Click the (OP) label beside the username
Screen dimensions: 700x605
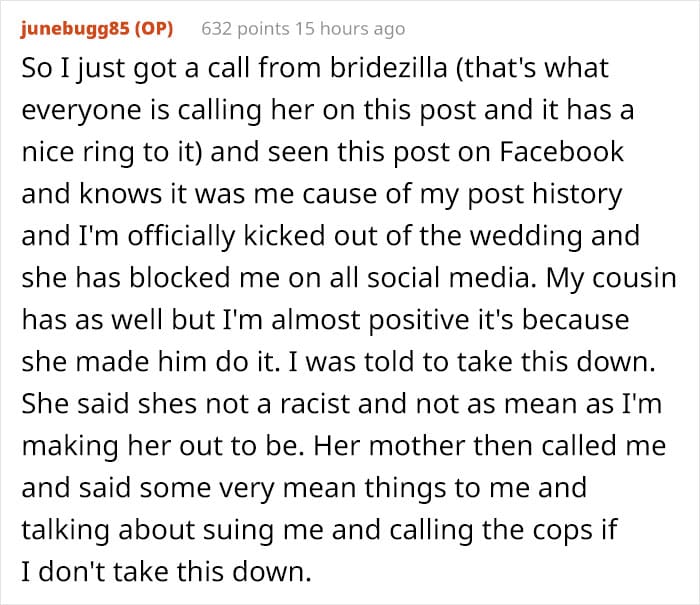tap(153, 28)
